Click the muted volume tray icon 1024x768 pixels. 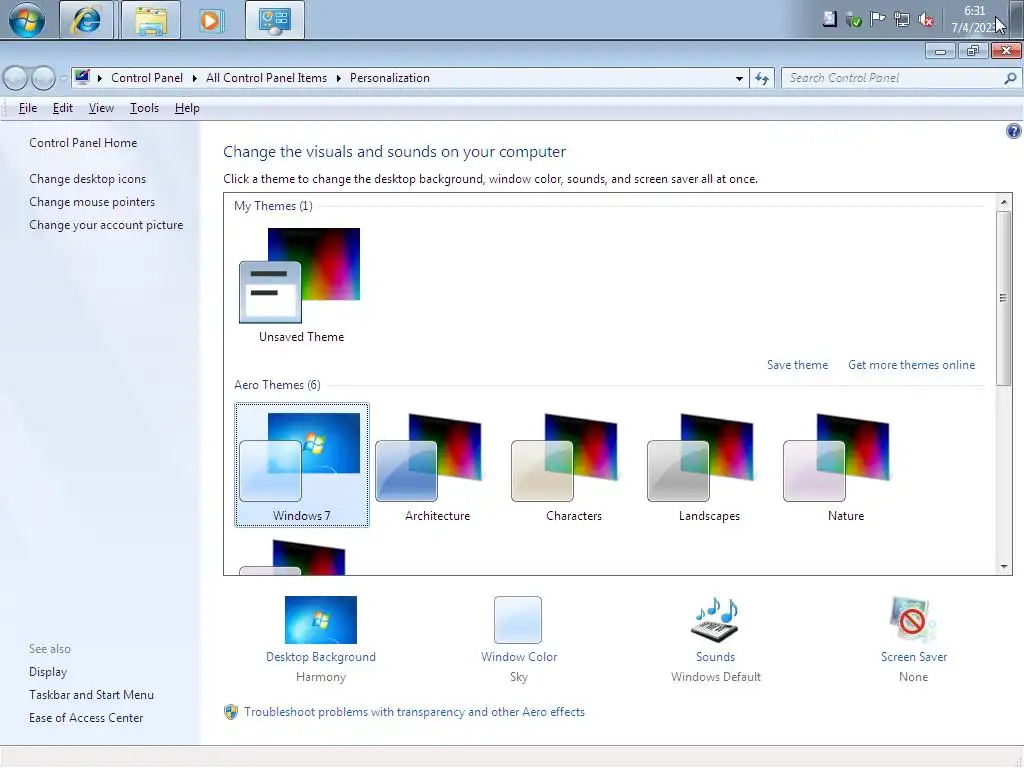(925, 20)
